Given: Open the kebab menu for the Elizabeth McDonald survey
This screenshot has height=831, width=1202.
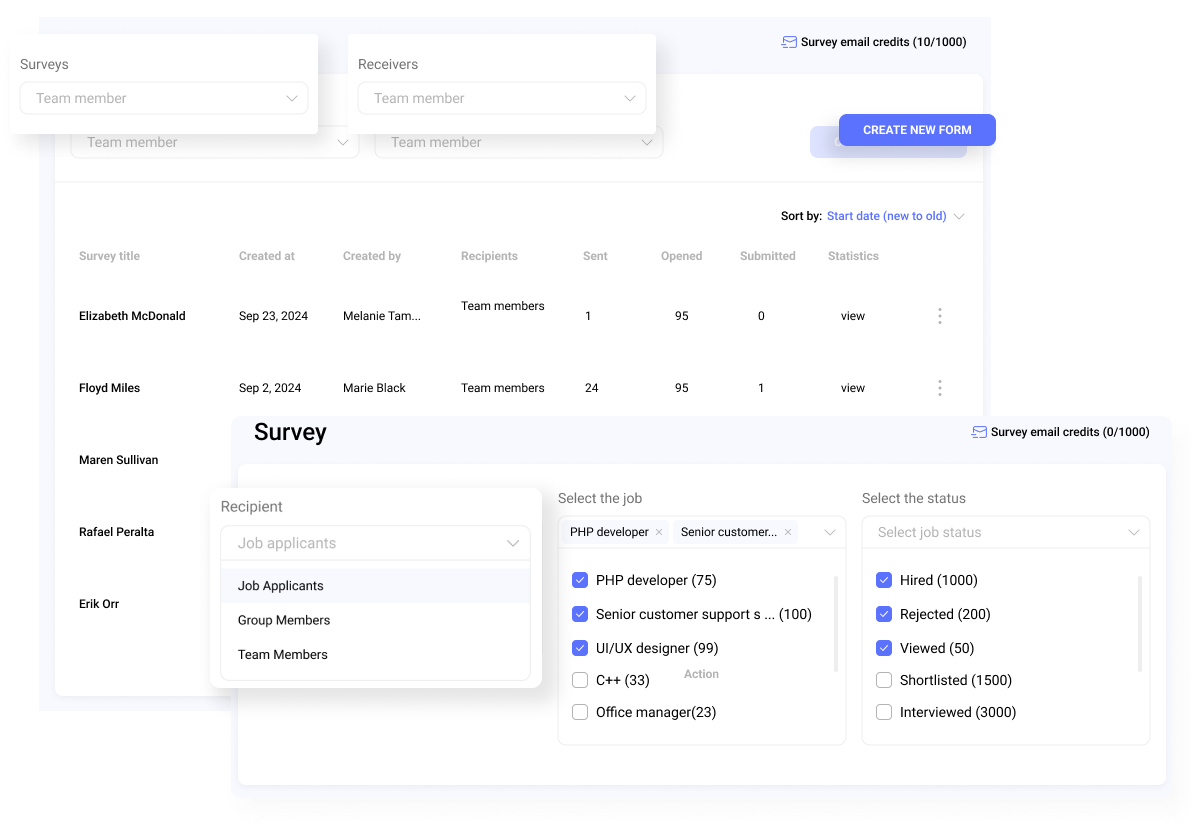Looking at the screenshot, I should click(x=940, y=316).
